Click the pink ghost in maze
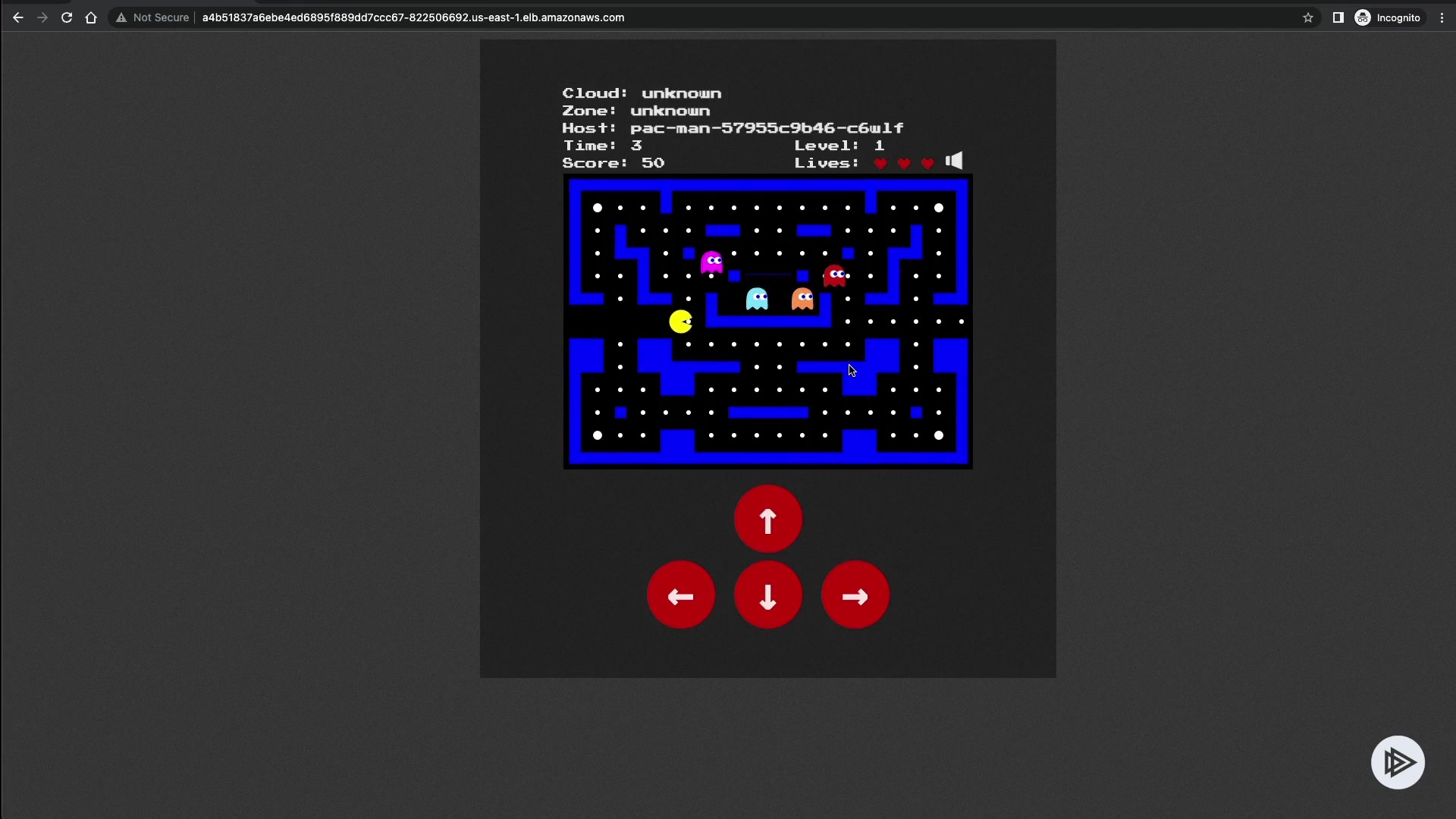 pyautogui.click(x=711, y=262)
